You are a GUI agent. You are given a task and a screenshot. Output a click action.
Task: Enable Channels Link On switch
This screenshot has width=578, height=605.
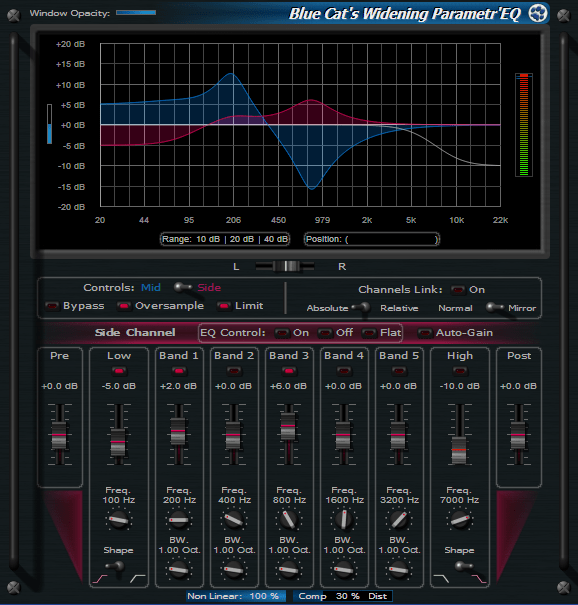click(x=458, y=290)
